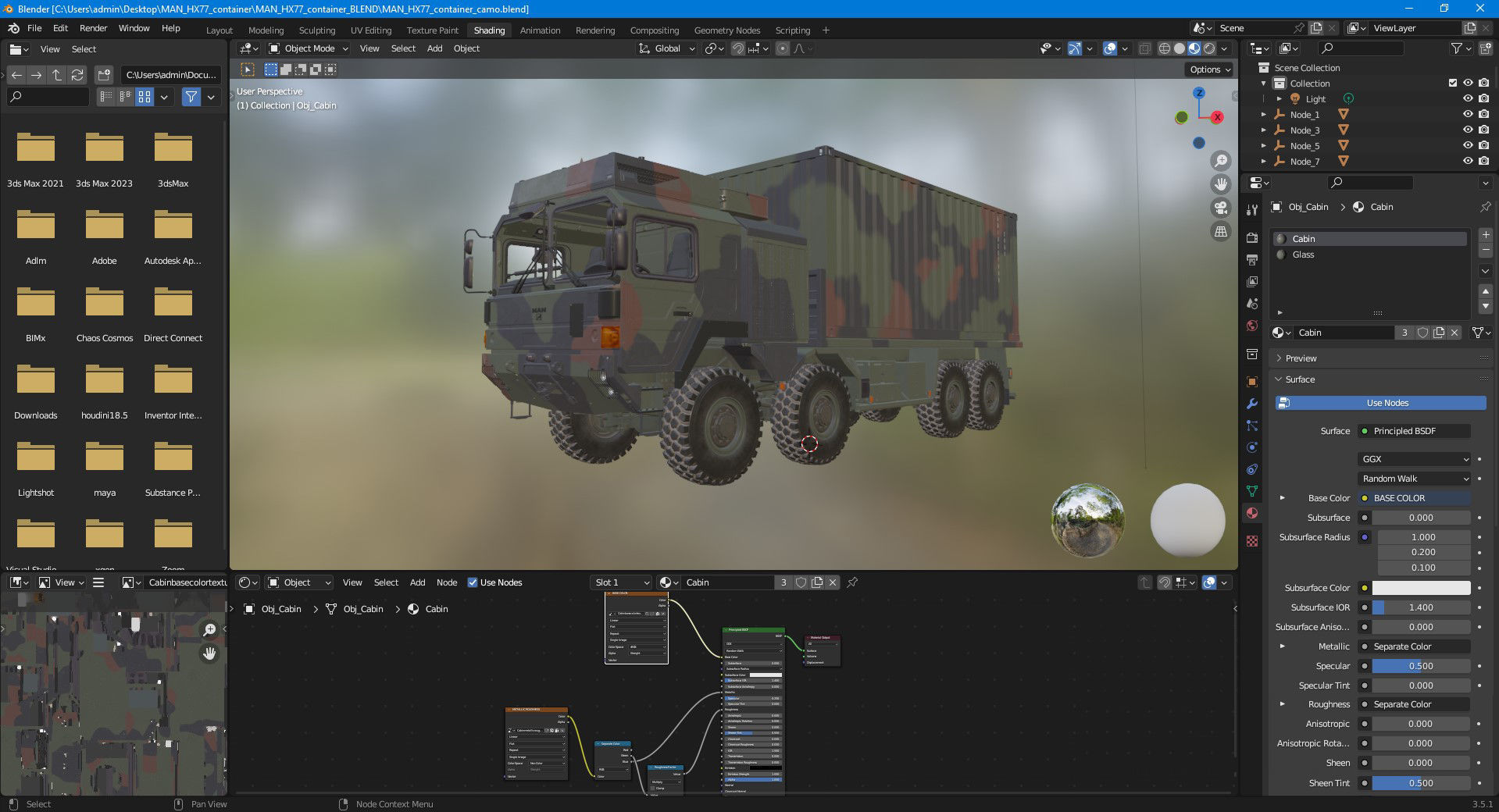Expand Node_1 in the outliner
Screen dimensions: 1499x812
(x=1264, y=115)
